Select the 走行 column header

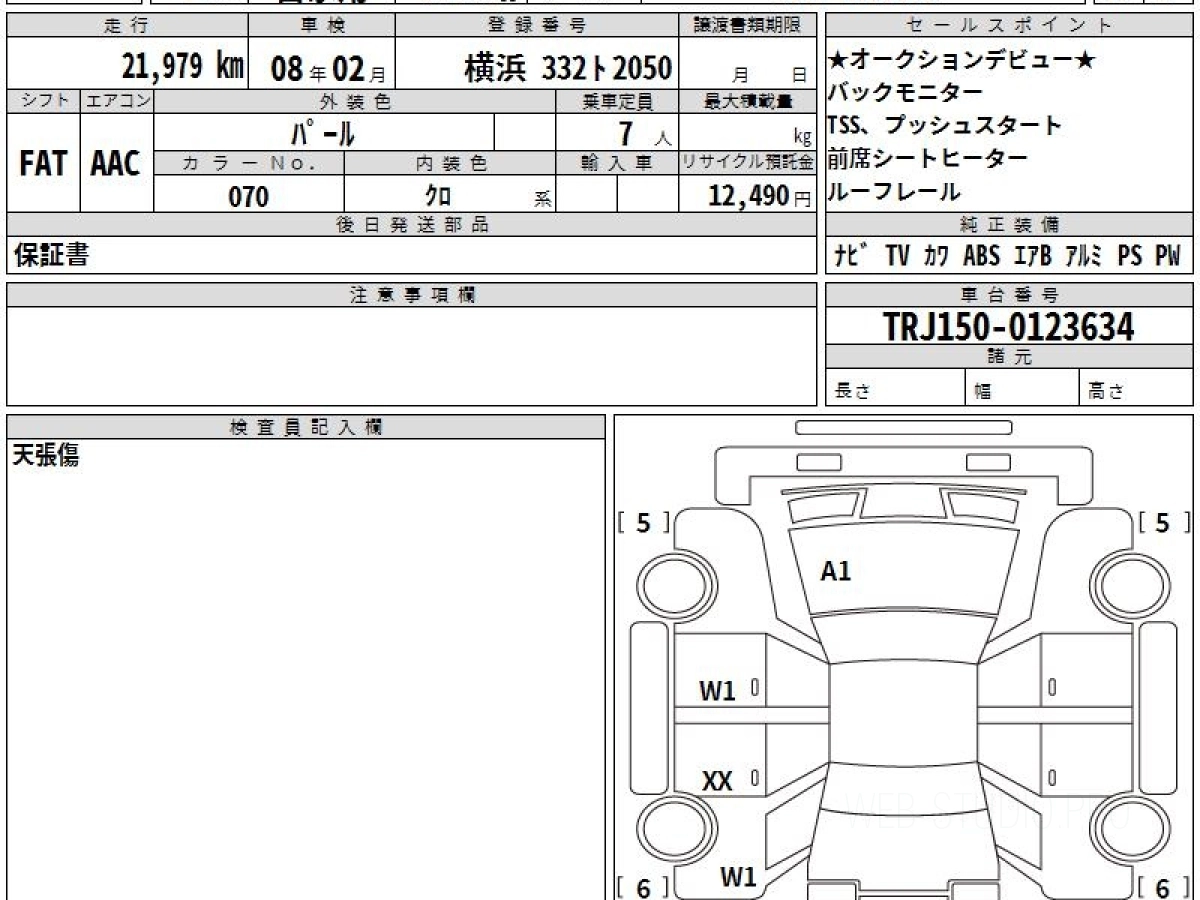pos(127,26)
